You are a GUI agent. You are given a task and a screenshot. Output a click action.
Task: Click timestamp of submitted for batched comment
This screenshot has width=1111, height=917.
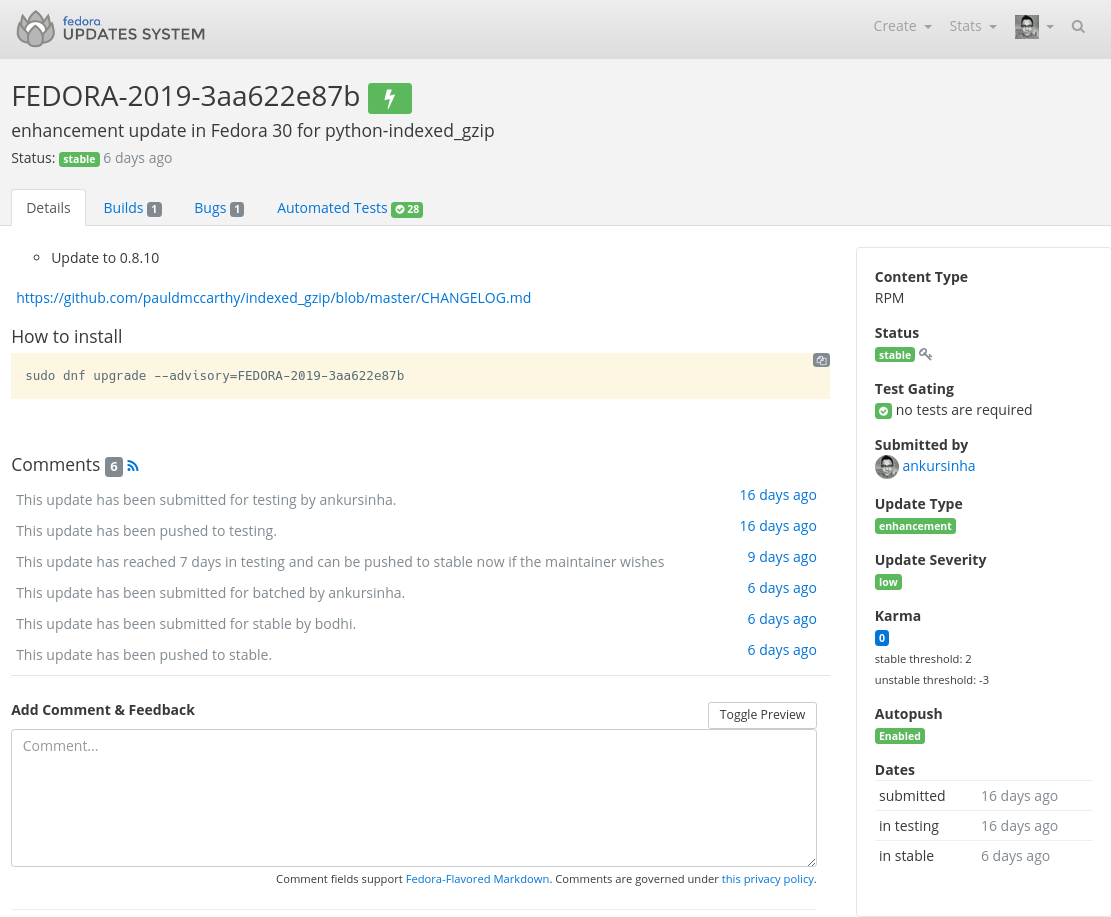(782, 587)
